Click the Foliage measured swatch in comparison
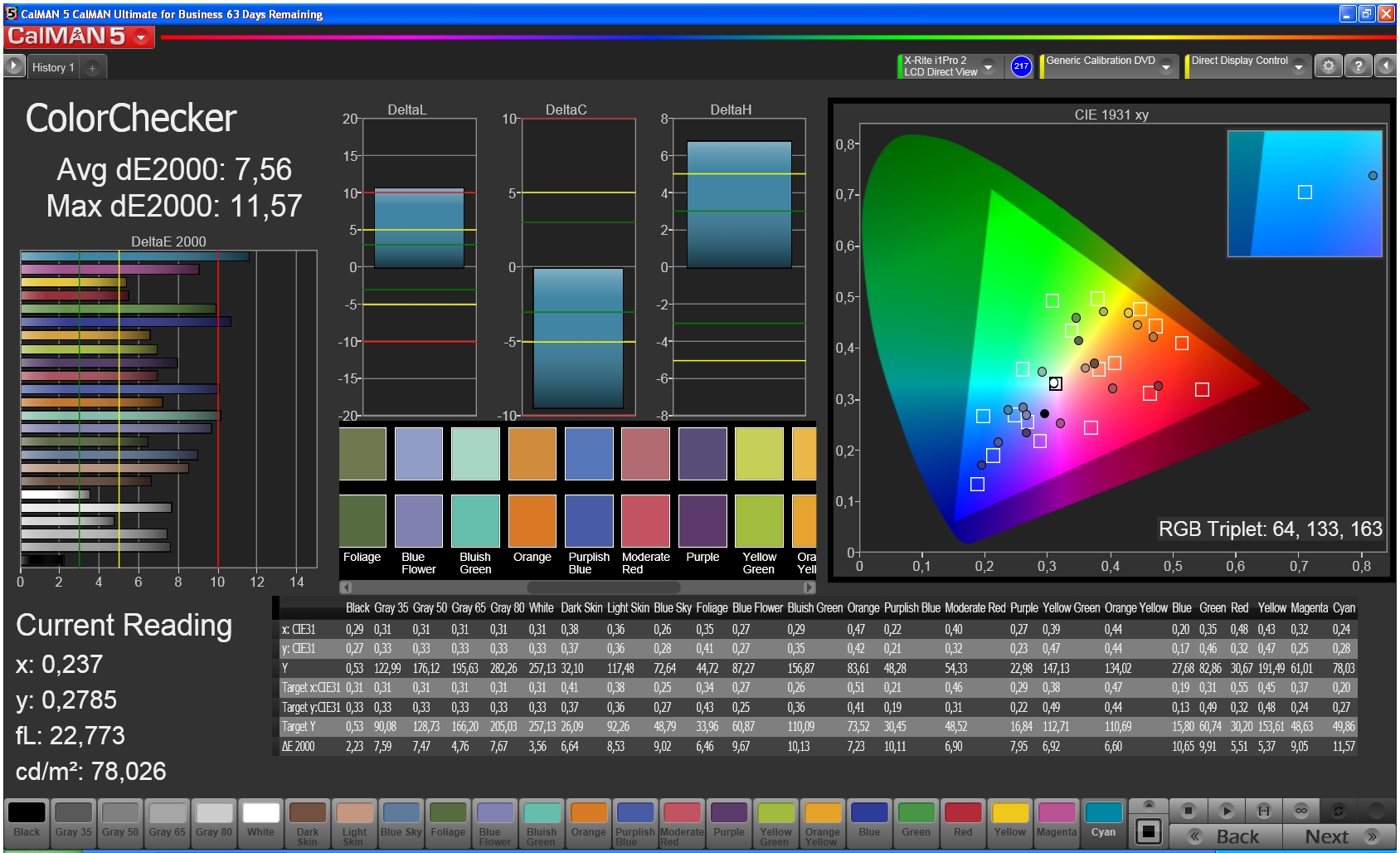 pos(362,453)
